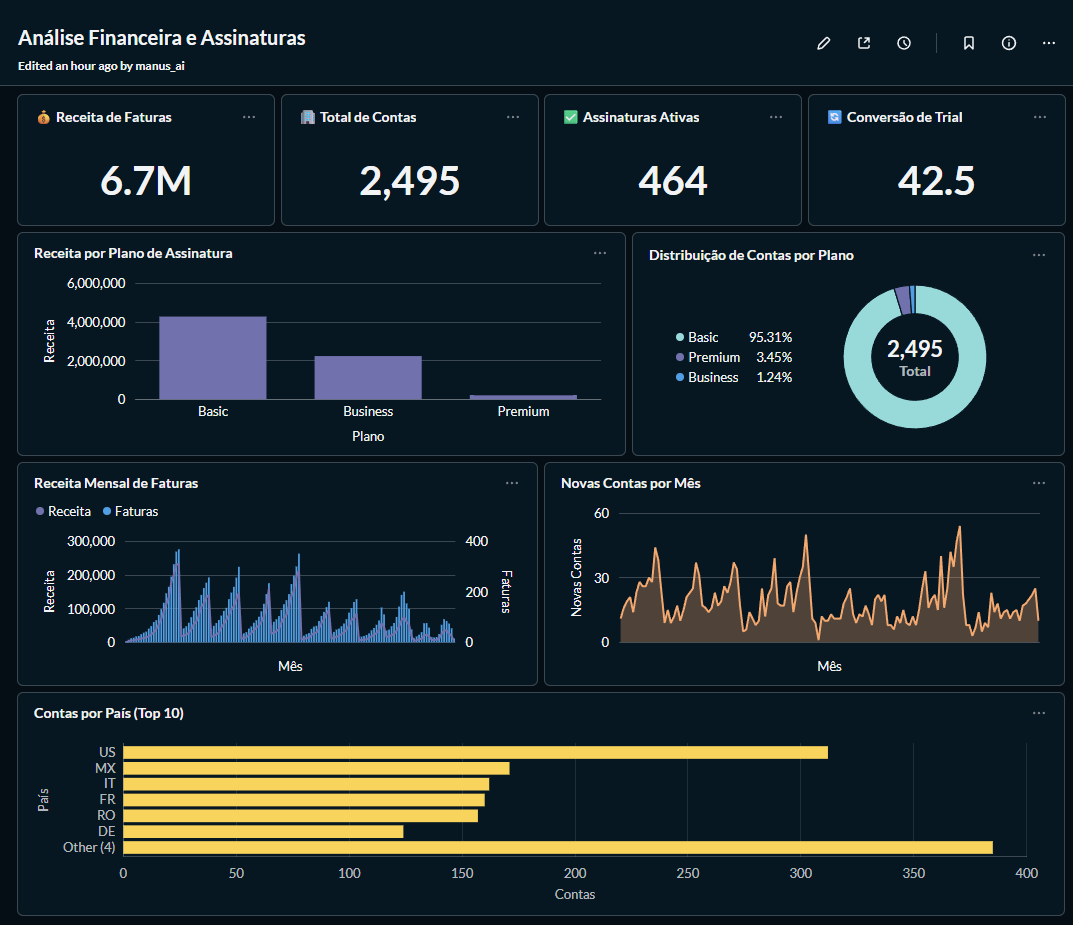Toggle the Faturas series in the legend
The width and height of the screenshot is (1073, 925).
tap(129, 511)
